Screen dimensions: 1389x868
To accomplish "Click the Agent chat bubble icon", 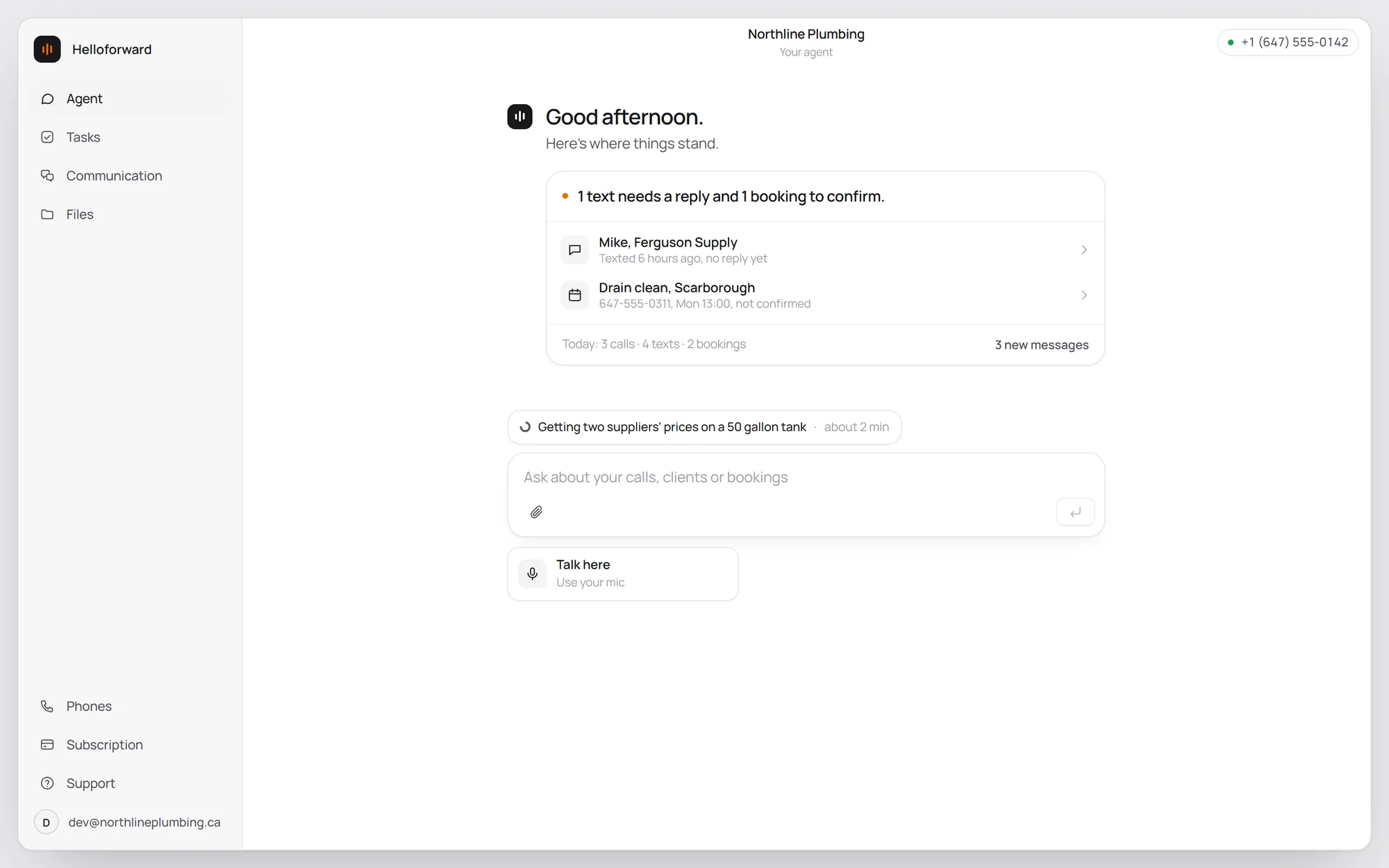I will 47,99.
